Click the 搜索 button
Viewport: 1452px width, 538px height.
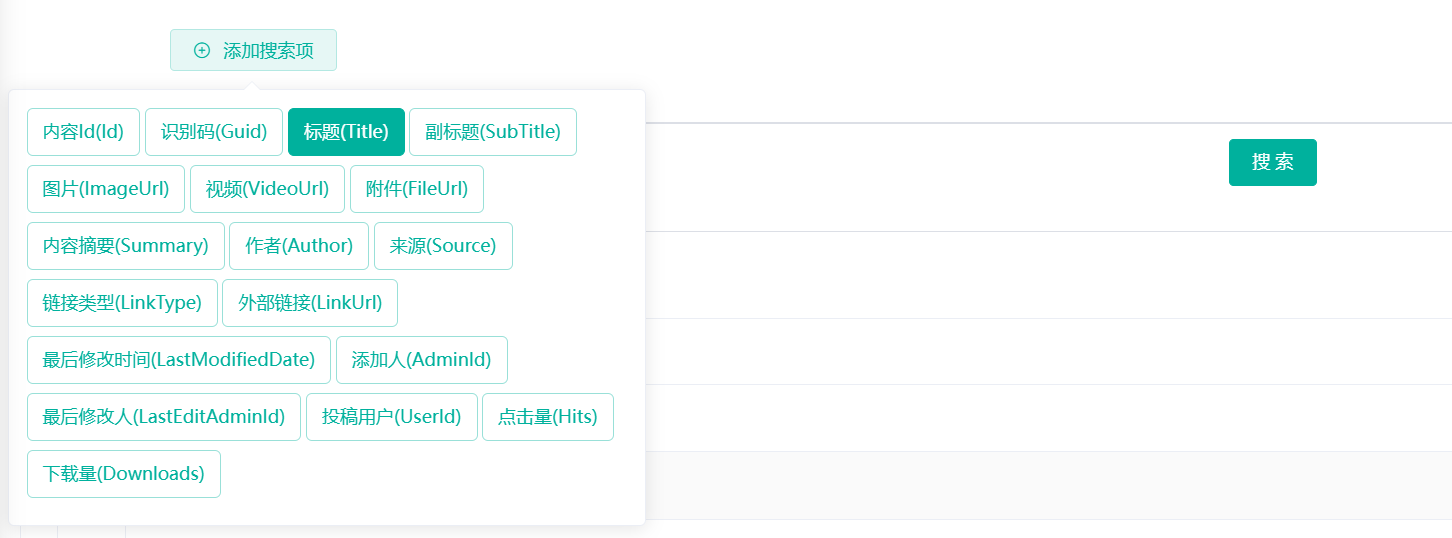click(x=1272, y=162)
